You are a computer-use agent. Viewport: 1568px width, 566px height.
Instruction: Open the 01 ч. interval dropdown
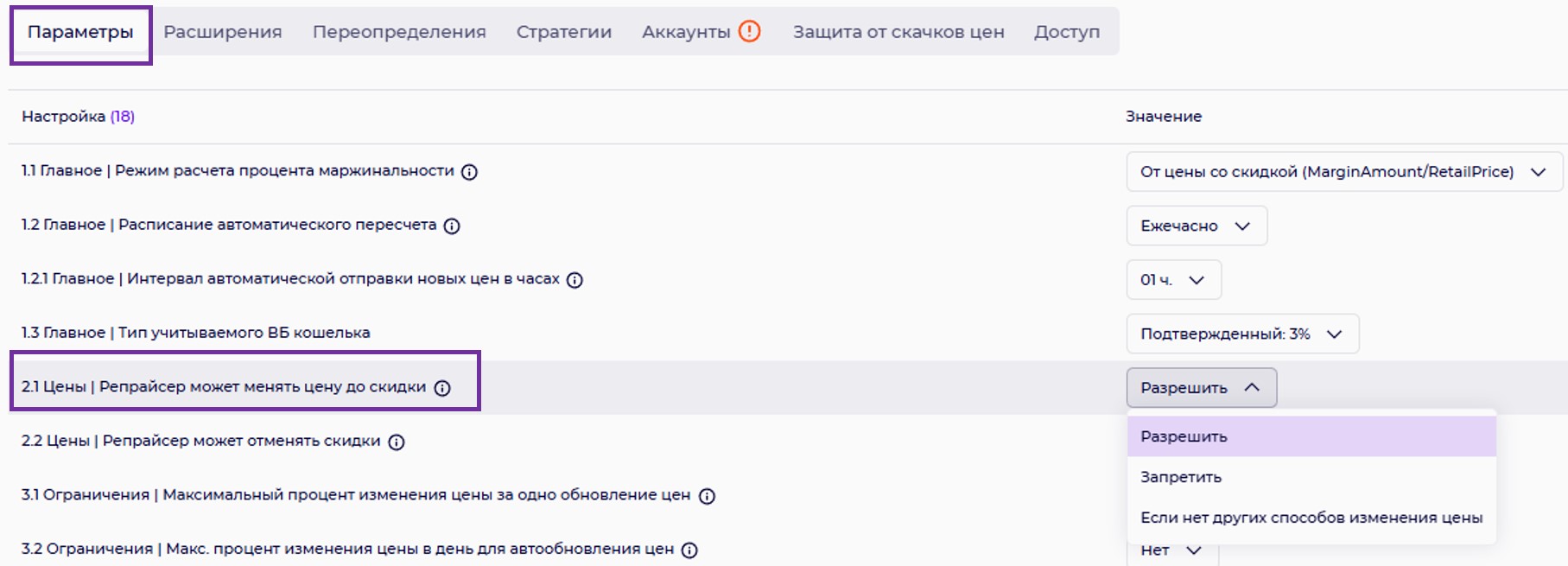pyautogui.click(x=1172, y=280)
